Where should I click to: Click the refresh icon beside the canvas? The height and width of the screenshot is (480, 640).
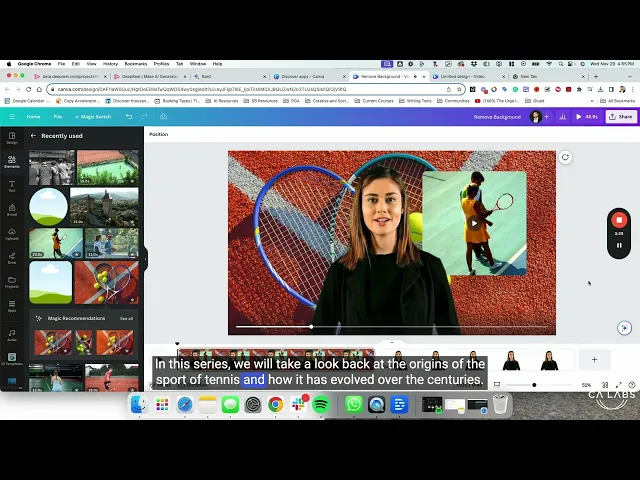click(565, 157)
